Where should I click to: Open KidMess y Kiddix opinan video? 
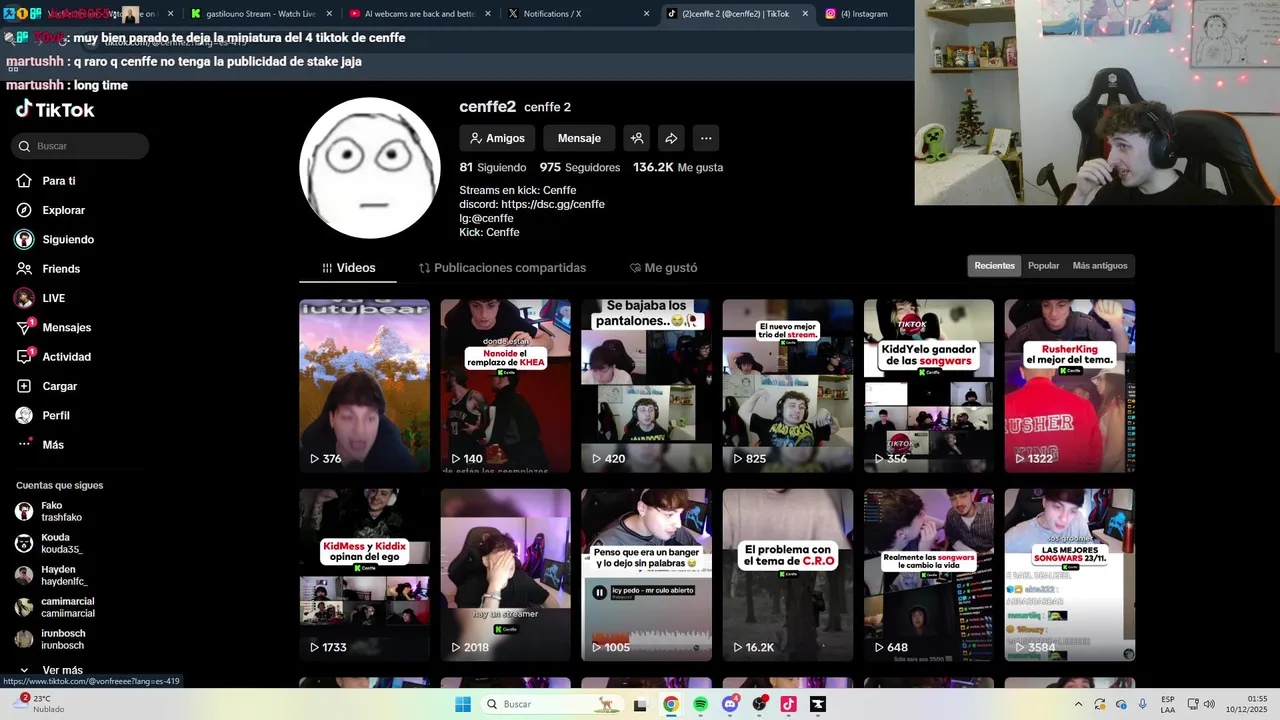[365, 575]
